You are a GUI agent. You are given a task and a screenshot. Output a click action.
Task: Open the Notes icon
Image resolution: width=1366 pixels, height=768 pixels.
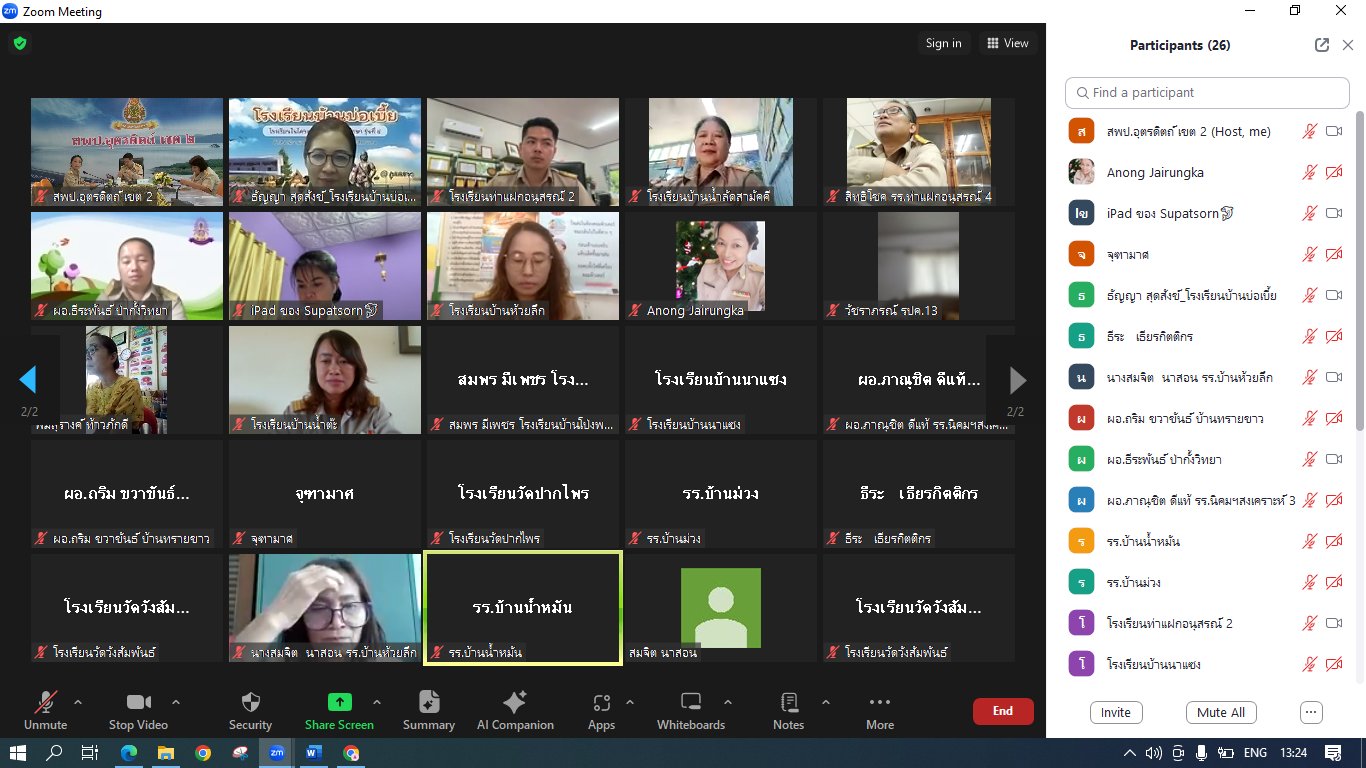[x=788, y=703]
